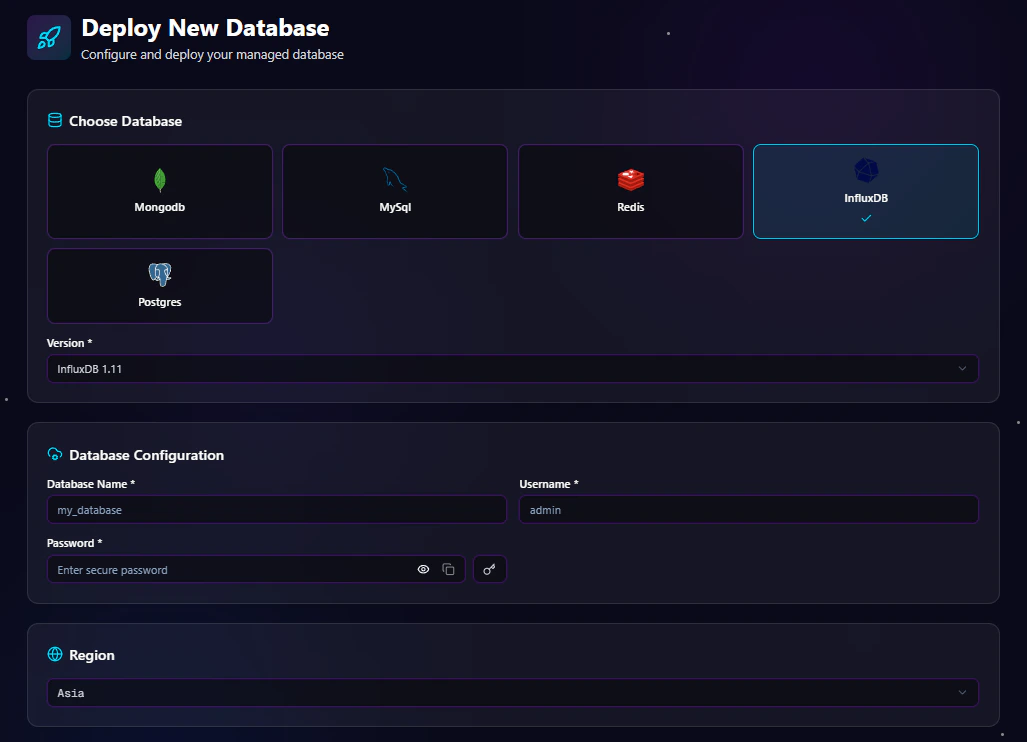Select the InfluxDB database card

866,191
